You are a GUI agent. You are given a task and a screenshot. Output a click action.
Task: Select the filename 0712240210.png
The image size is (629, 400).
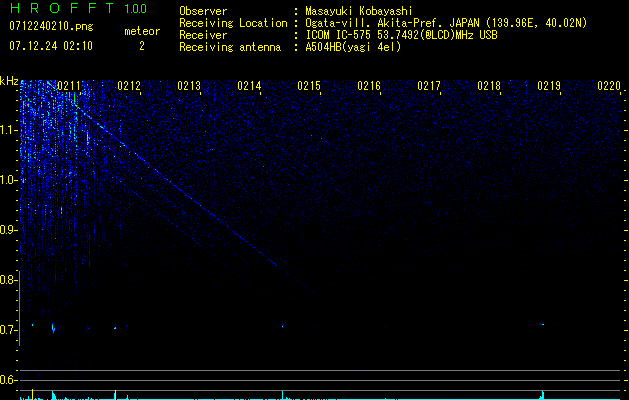pos(51,26)
